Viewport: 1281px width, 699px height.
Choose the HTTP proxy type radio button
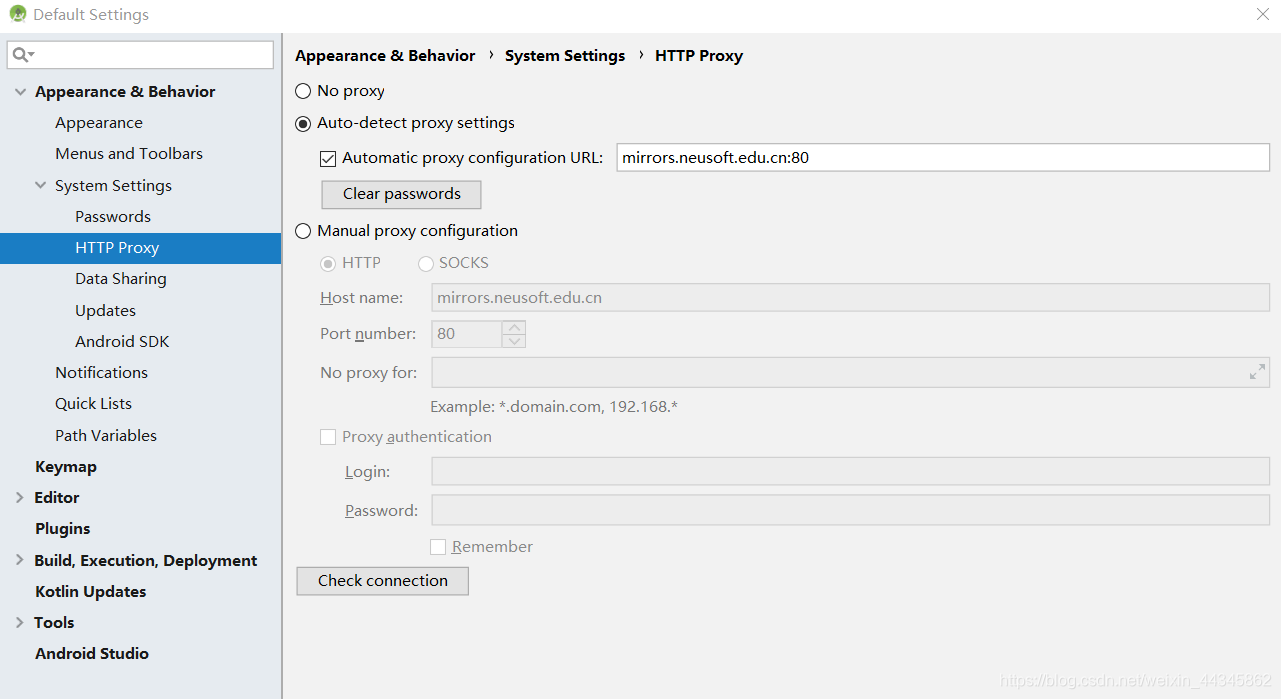point(328,263)
